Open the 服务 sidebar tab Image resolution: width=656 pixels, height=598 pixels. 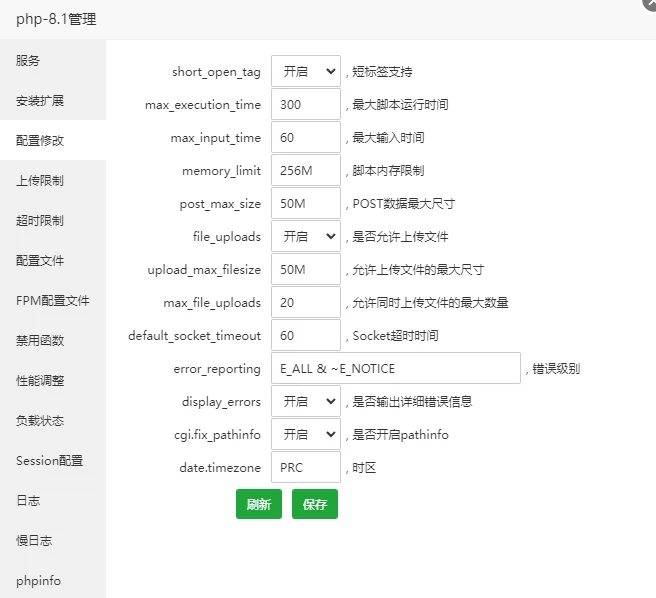point(53,60)
